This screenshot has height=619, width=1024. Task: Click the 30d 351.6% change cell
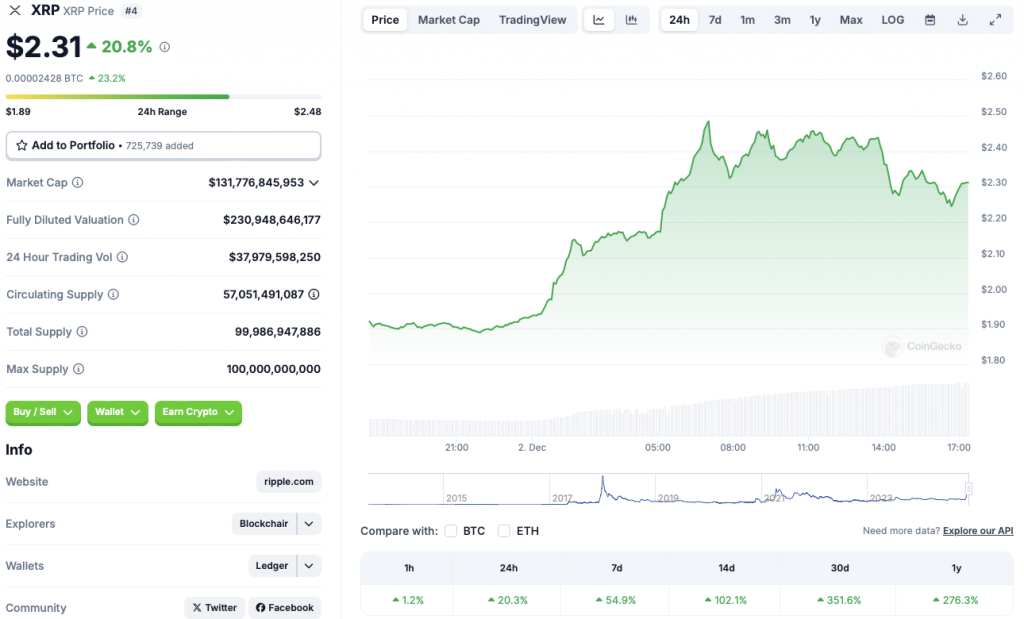pos(839,600)
